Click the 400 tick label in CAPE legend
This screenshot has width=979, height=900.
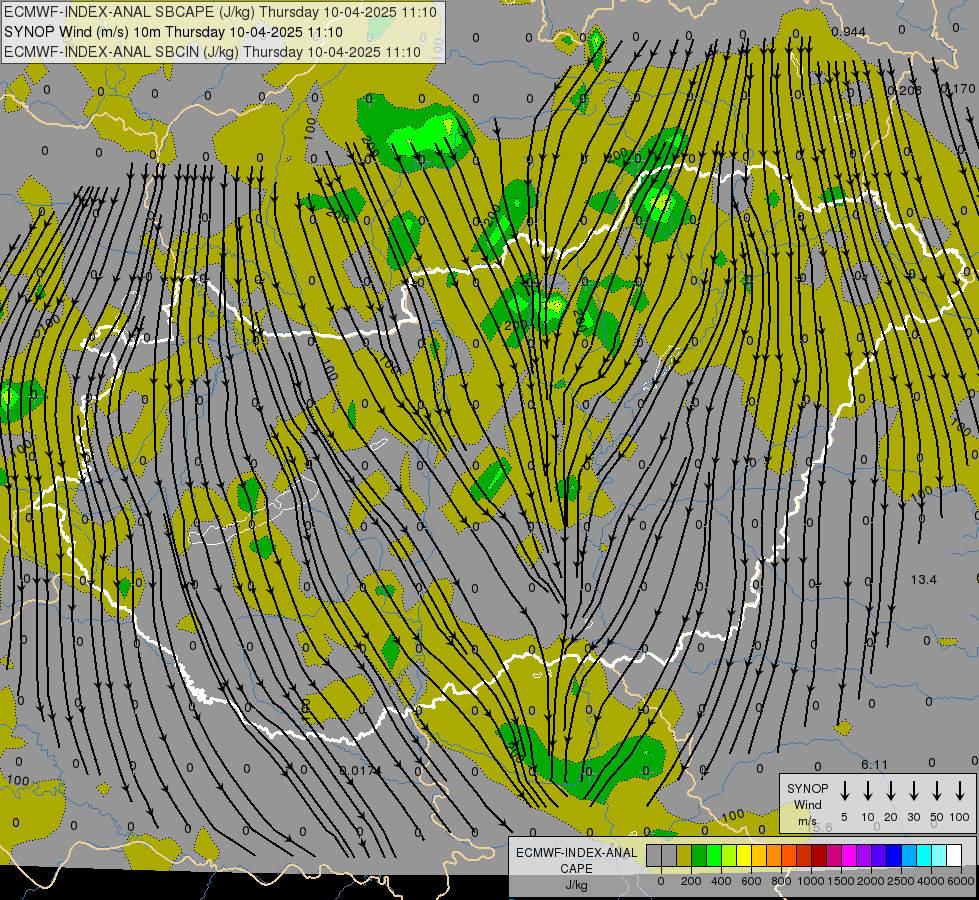[721, 881]
